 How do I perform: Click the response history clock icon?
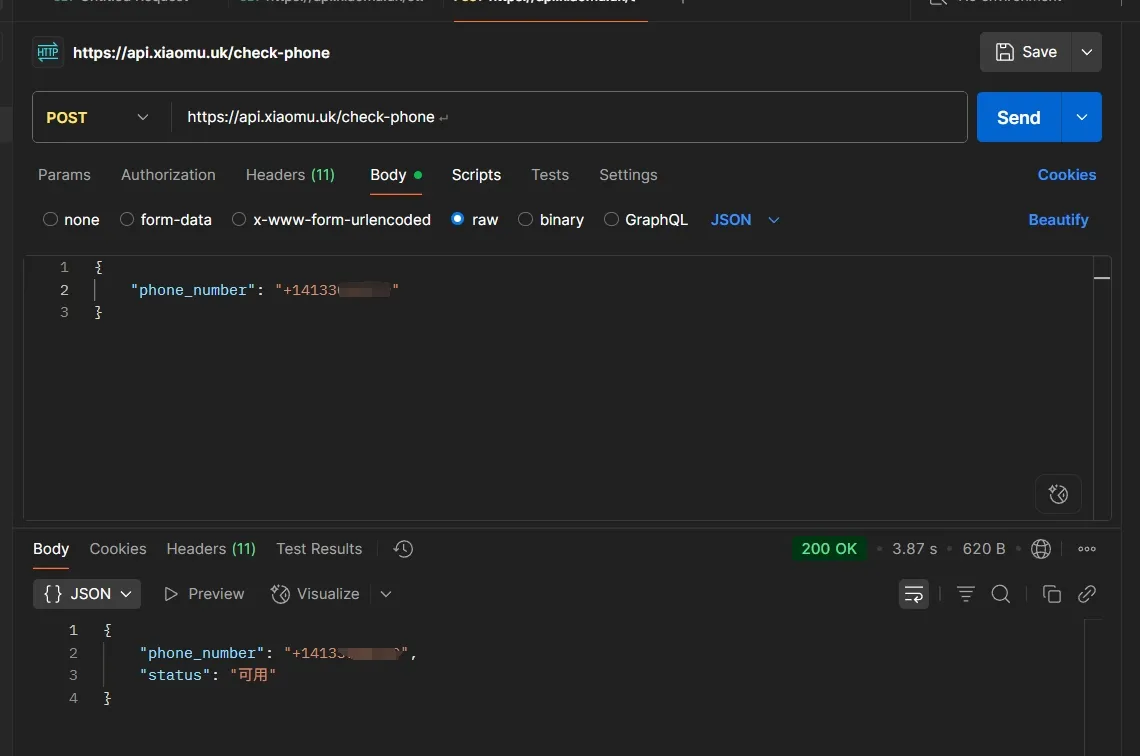click(403, 549)
